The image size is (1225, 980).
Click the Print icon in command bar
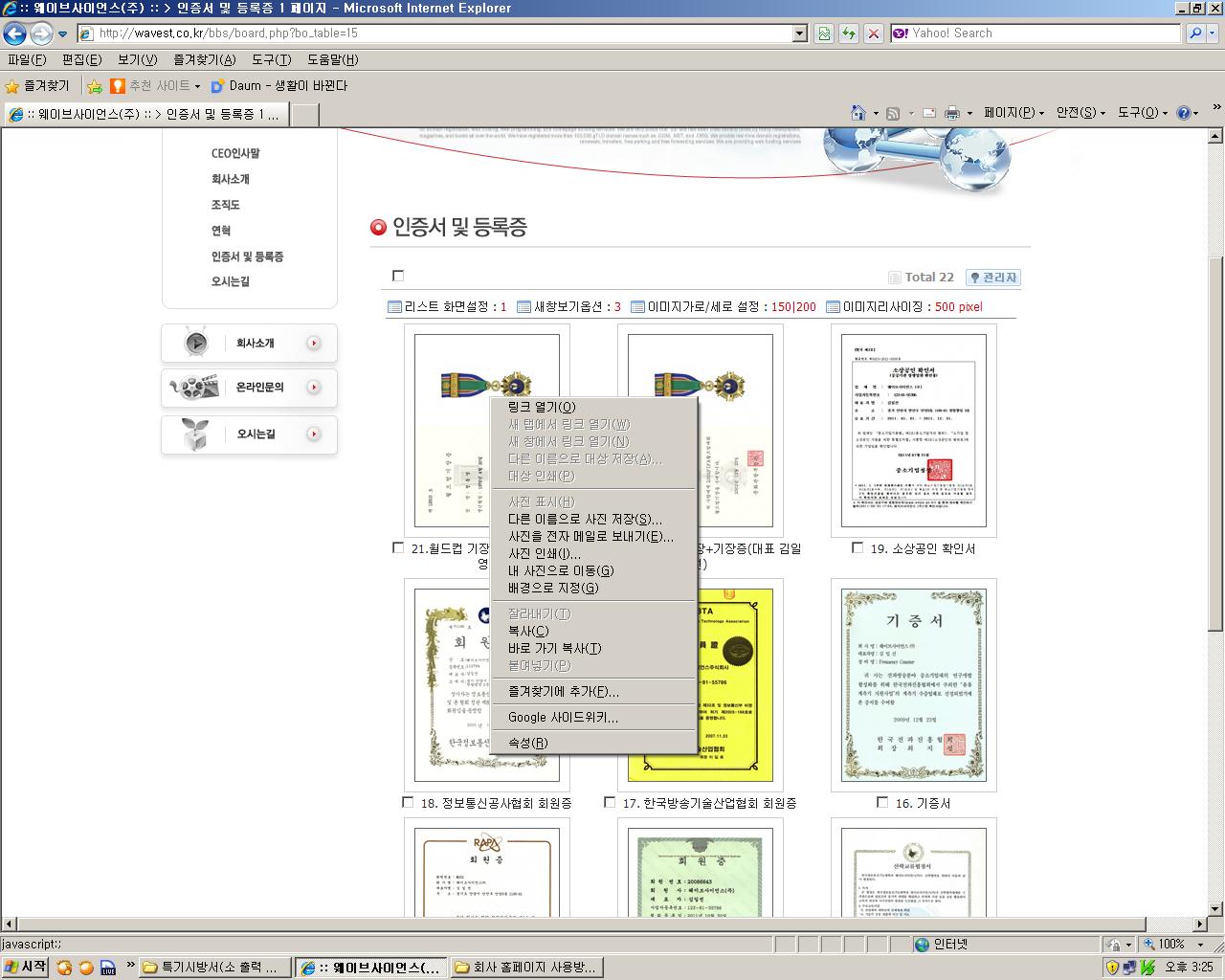point(952,113)
